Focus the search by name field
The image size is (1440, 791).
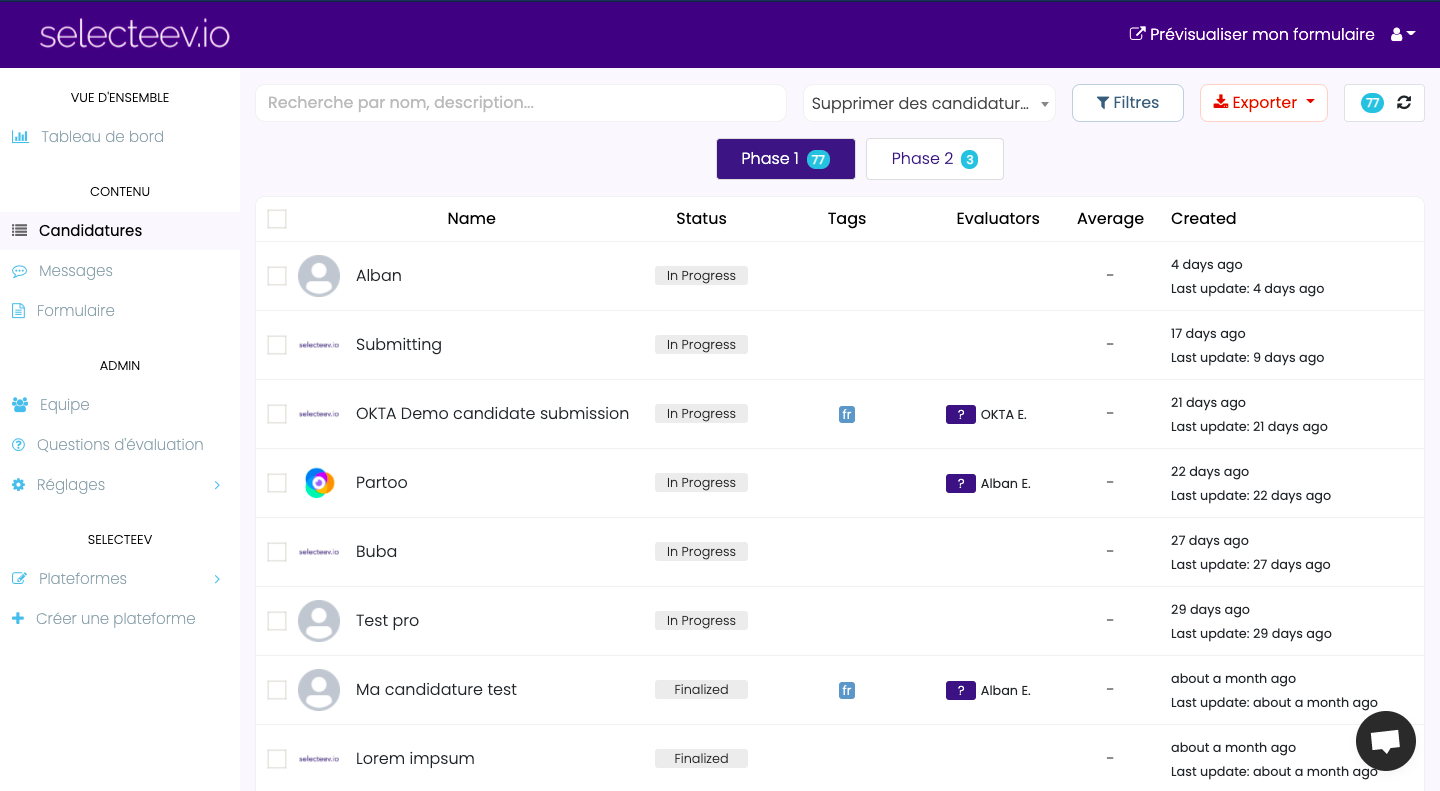[x=521, y=103]
